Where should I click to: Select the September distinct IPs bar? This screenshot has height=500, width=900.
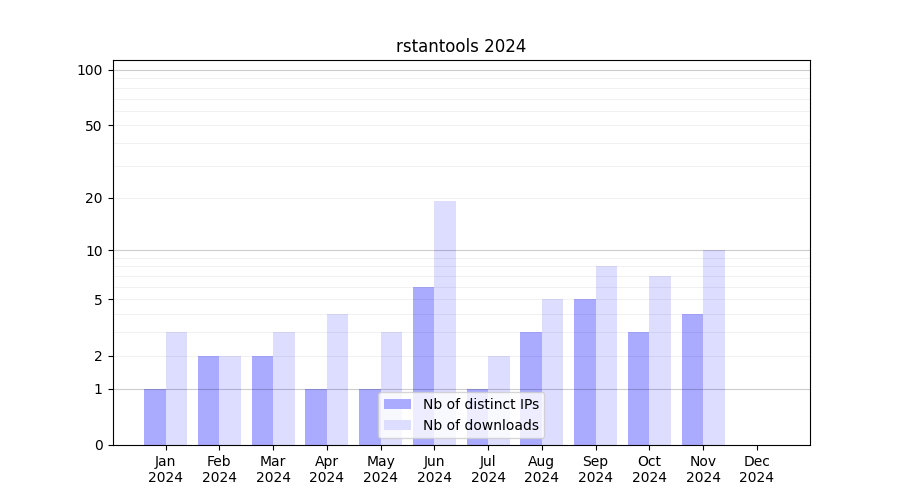585,371
